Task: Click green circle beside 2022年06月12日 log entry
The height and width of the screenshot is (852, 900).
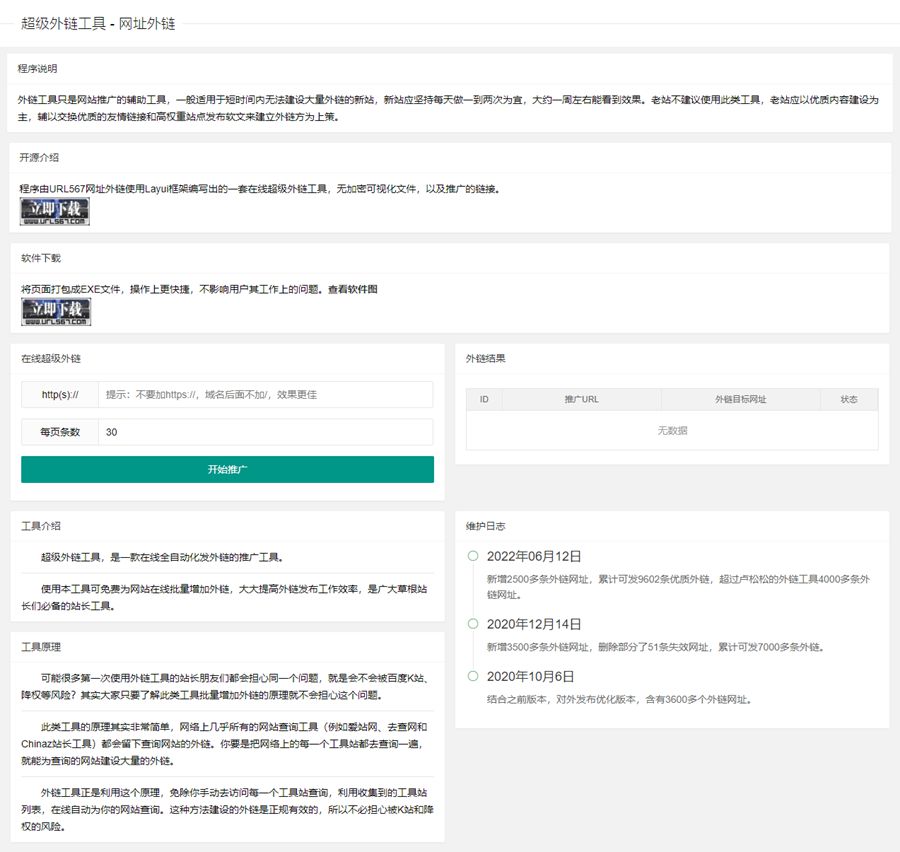Action: click(x=471, y=558)
